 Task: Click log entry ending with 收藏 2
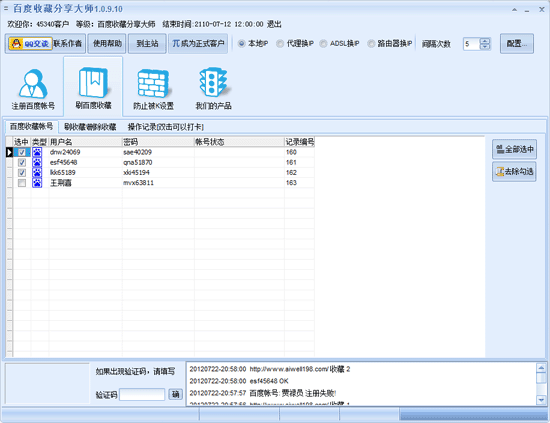coord(270,369)
